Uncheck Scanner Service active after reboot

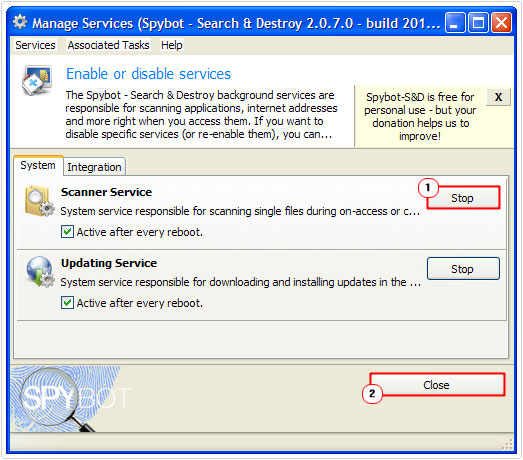pos(67,232)
